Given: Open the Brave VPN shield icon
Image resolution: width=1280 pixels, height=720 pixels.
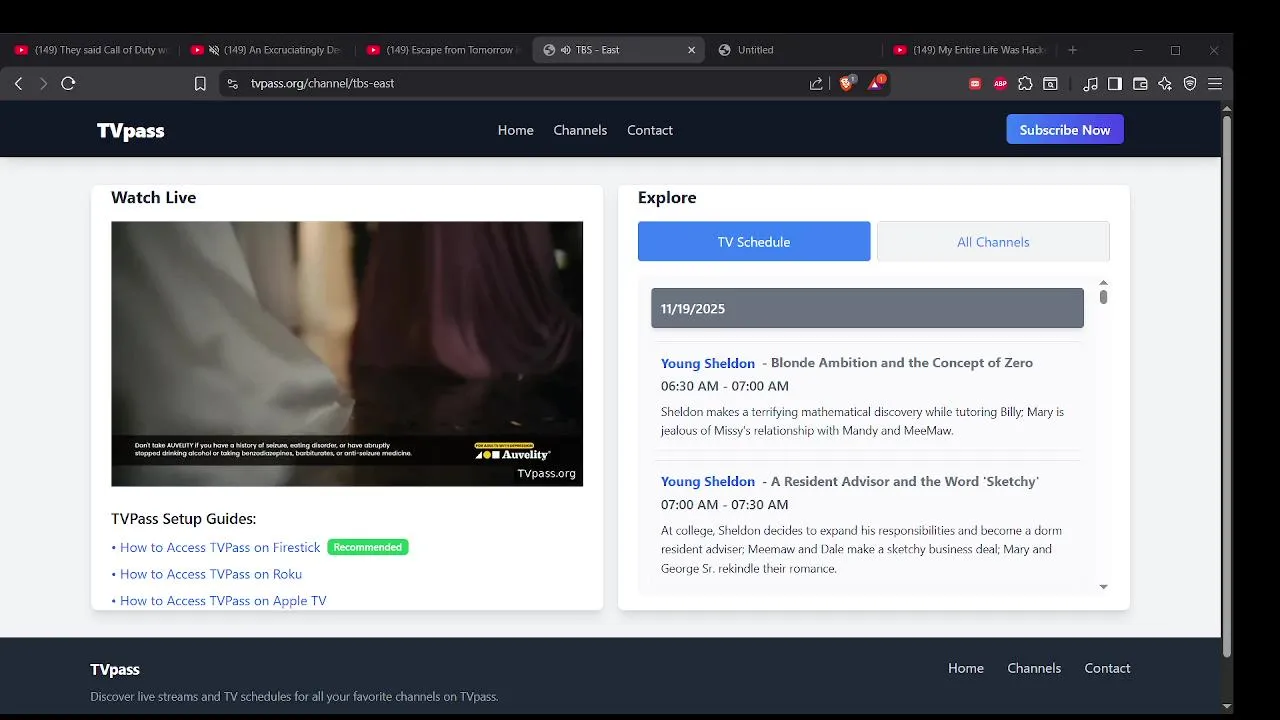Looking at the screenshot, I should coord(1190,84).
